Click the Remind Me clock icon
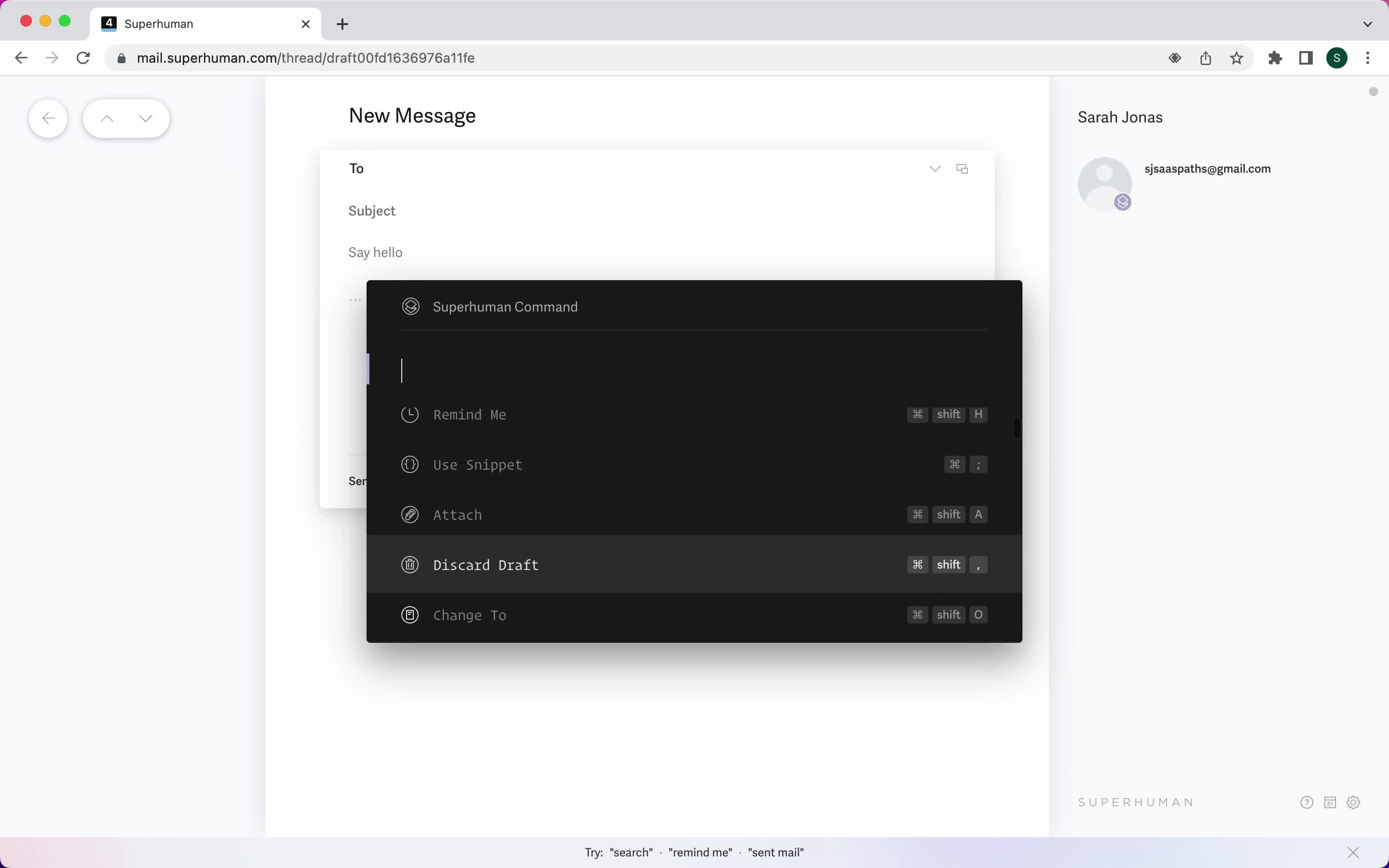 coord(410,415)
